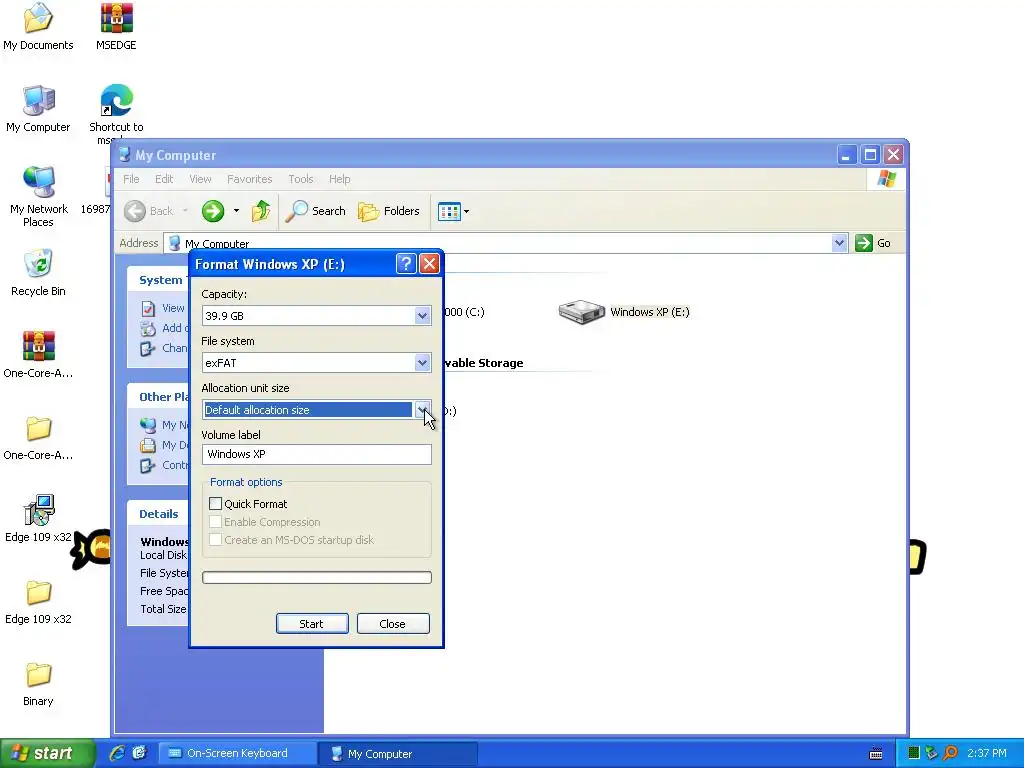Close the Format dialog with red X
Viewport: 1024px width, 768px height.
coord(429,264)
